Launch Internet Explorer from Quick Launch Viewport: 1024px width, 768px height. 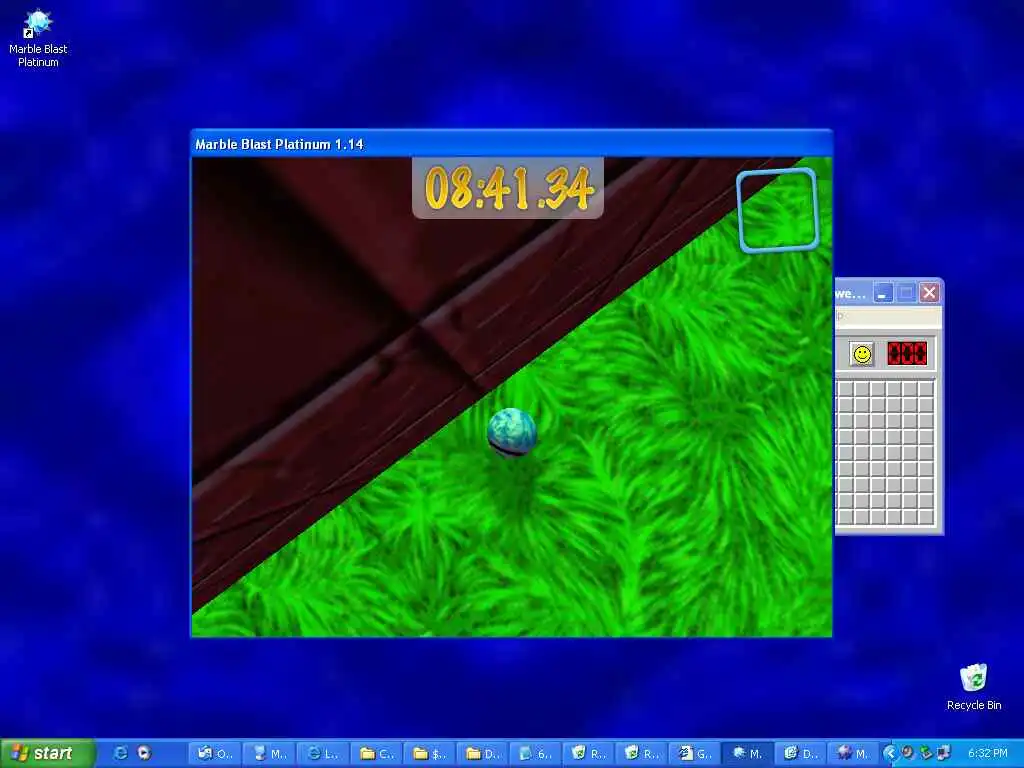(x=120, y=753)
